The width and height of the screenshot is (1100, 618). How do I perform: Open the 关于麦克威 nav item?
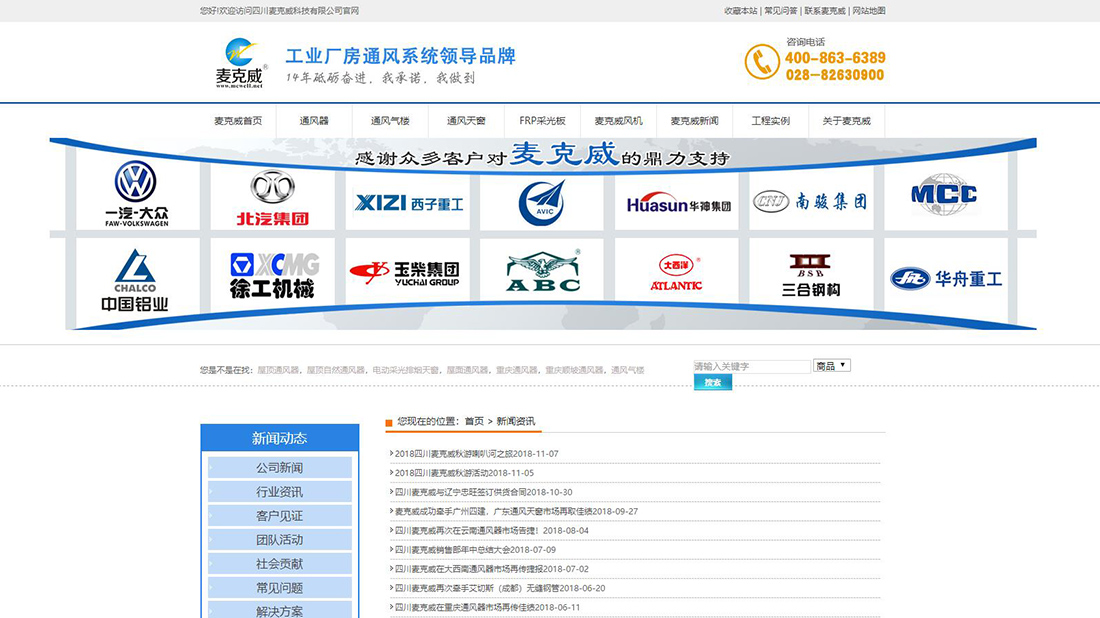click(847, 121)
